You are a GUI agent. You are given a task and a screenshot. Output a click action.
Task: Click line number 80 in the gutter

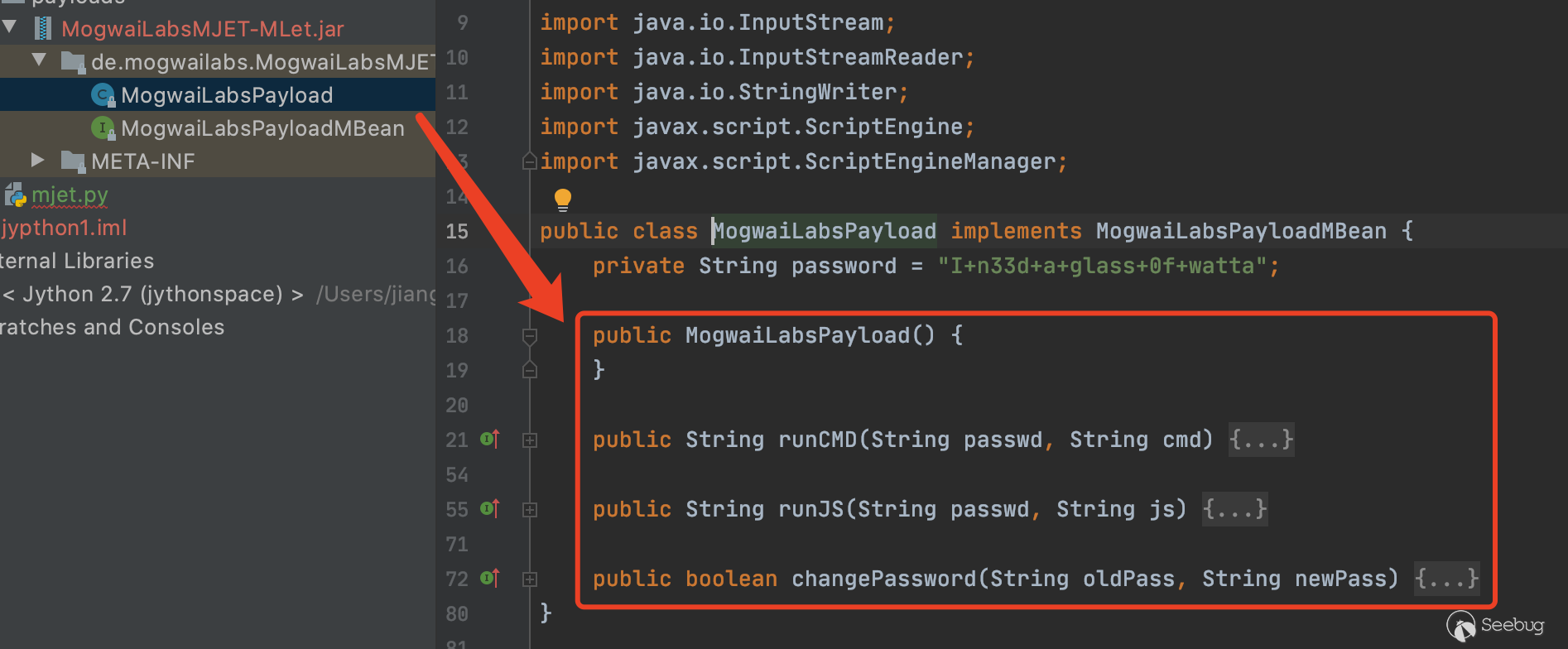point(457,613)
